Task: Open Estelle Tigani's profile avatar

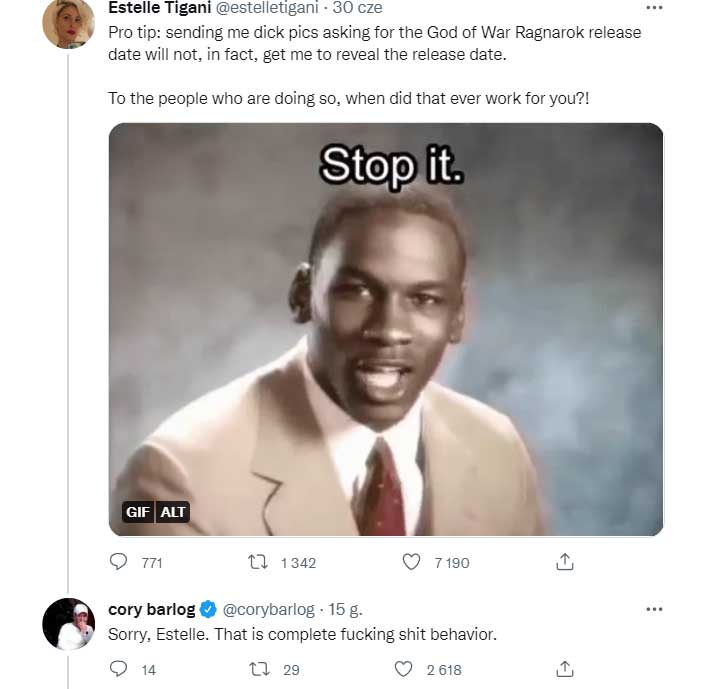Action: (68, 22)
